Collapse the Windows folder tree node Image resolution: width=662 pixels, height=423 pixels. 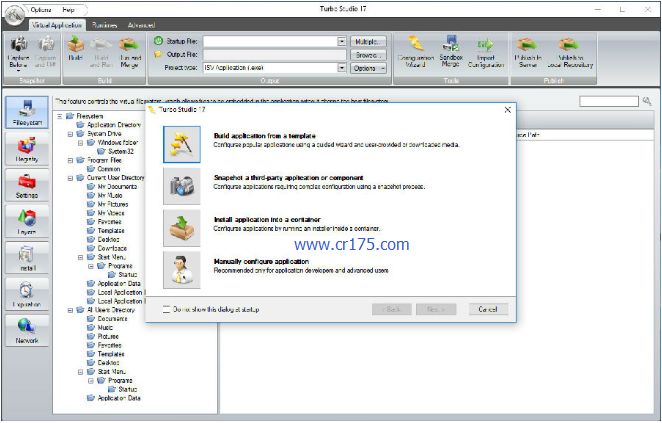(x=81, y=143)
